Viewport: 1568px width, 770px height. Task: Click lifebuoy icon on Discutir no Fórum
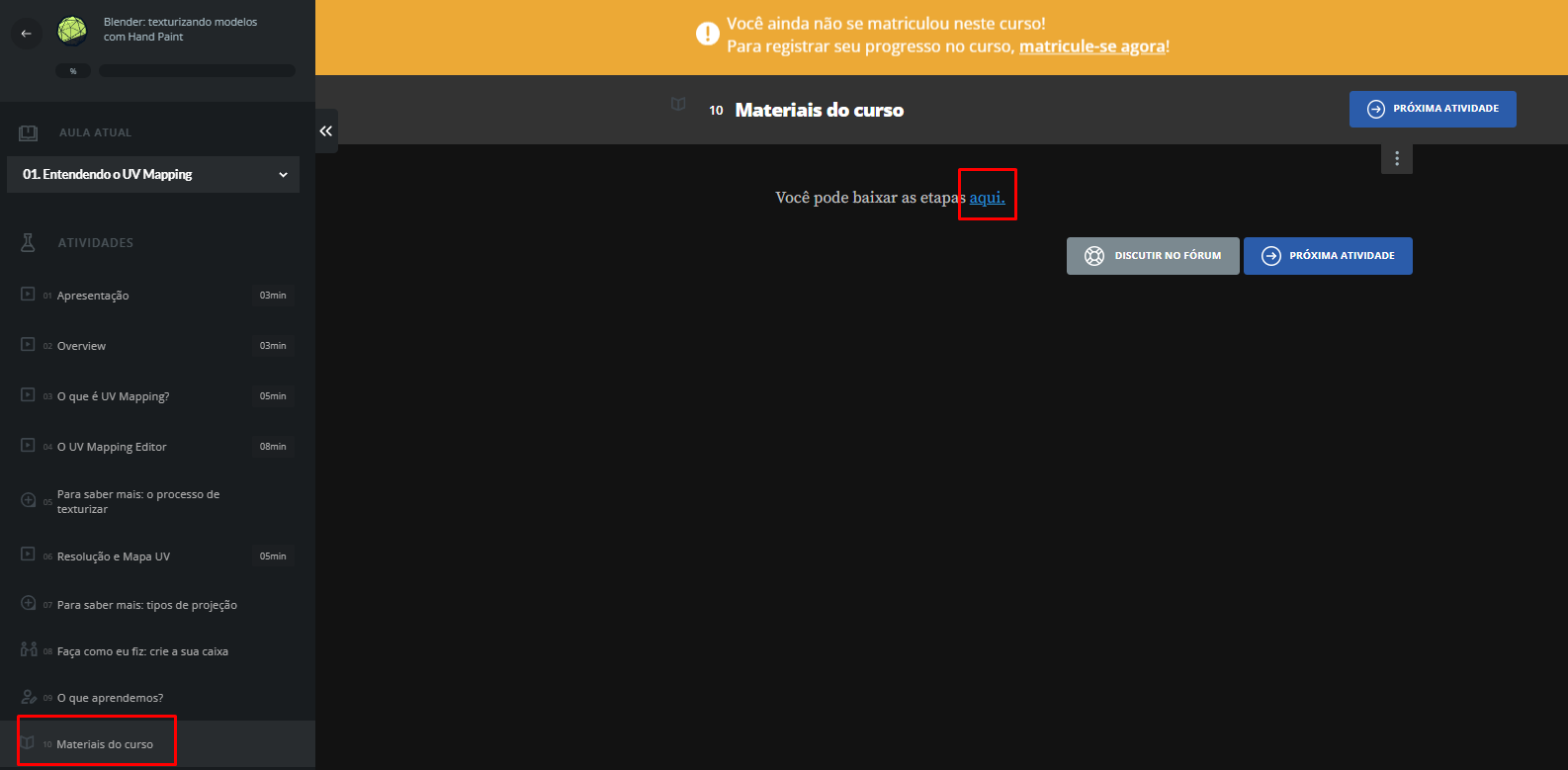[1094, 256]
